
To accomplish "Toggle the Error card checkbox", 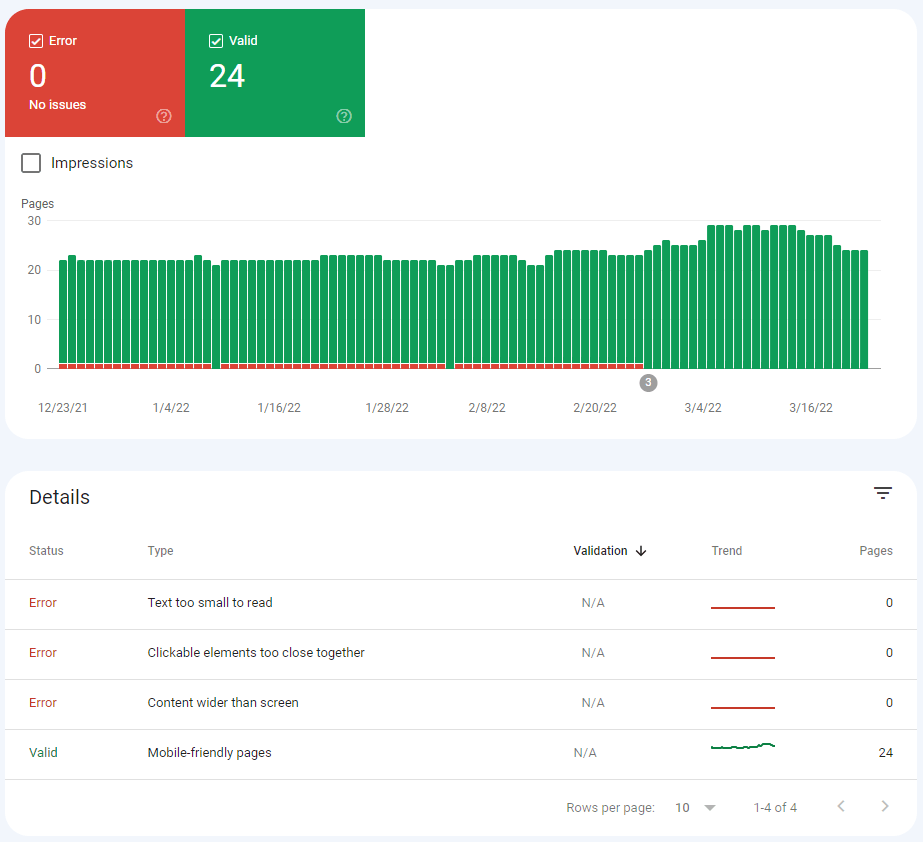I will coord(38,40).
